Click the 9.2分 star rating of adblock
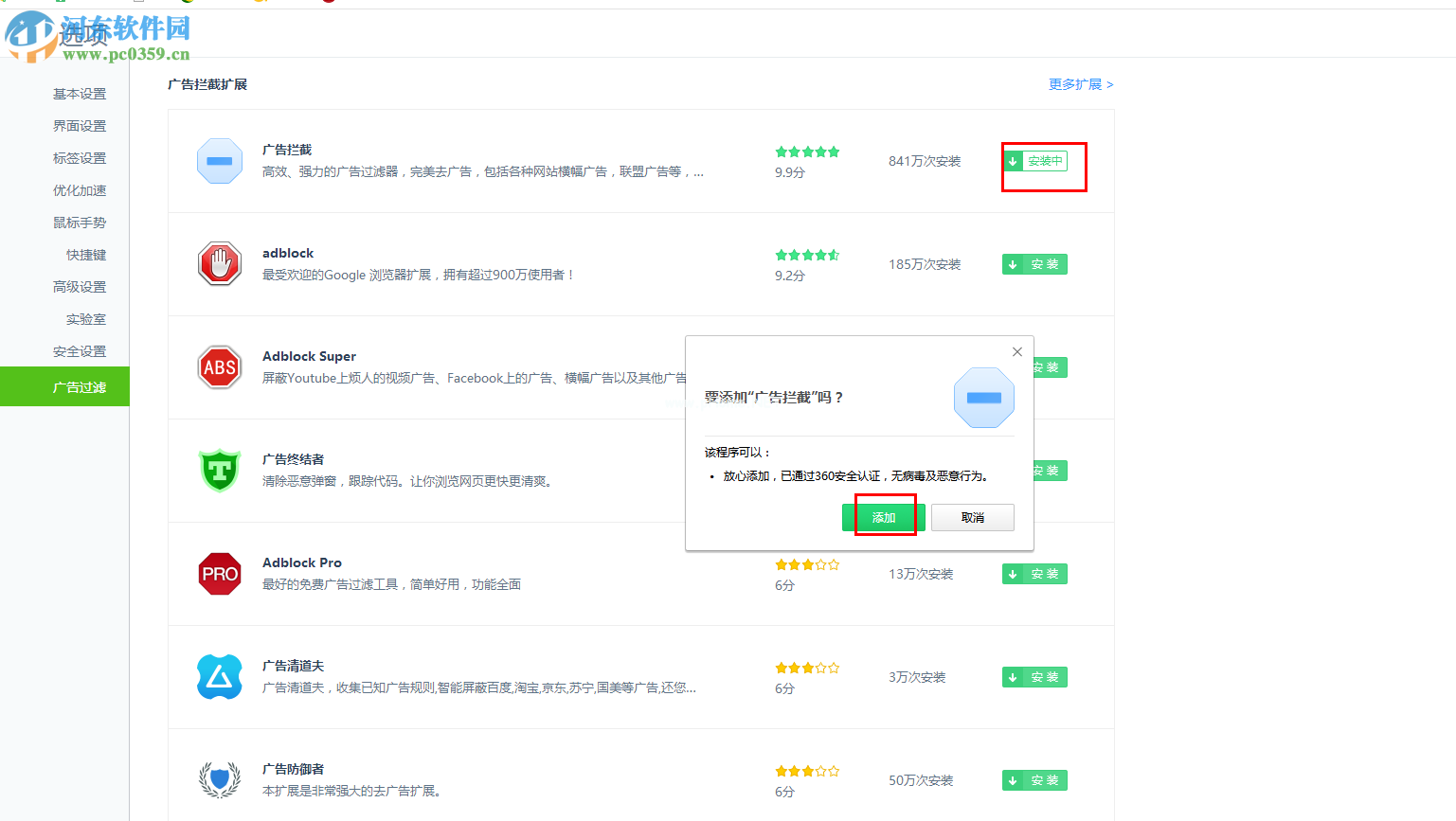1456x821 pixels. tap(807, 255)
